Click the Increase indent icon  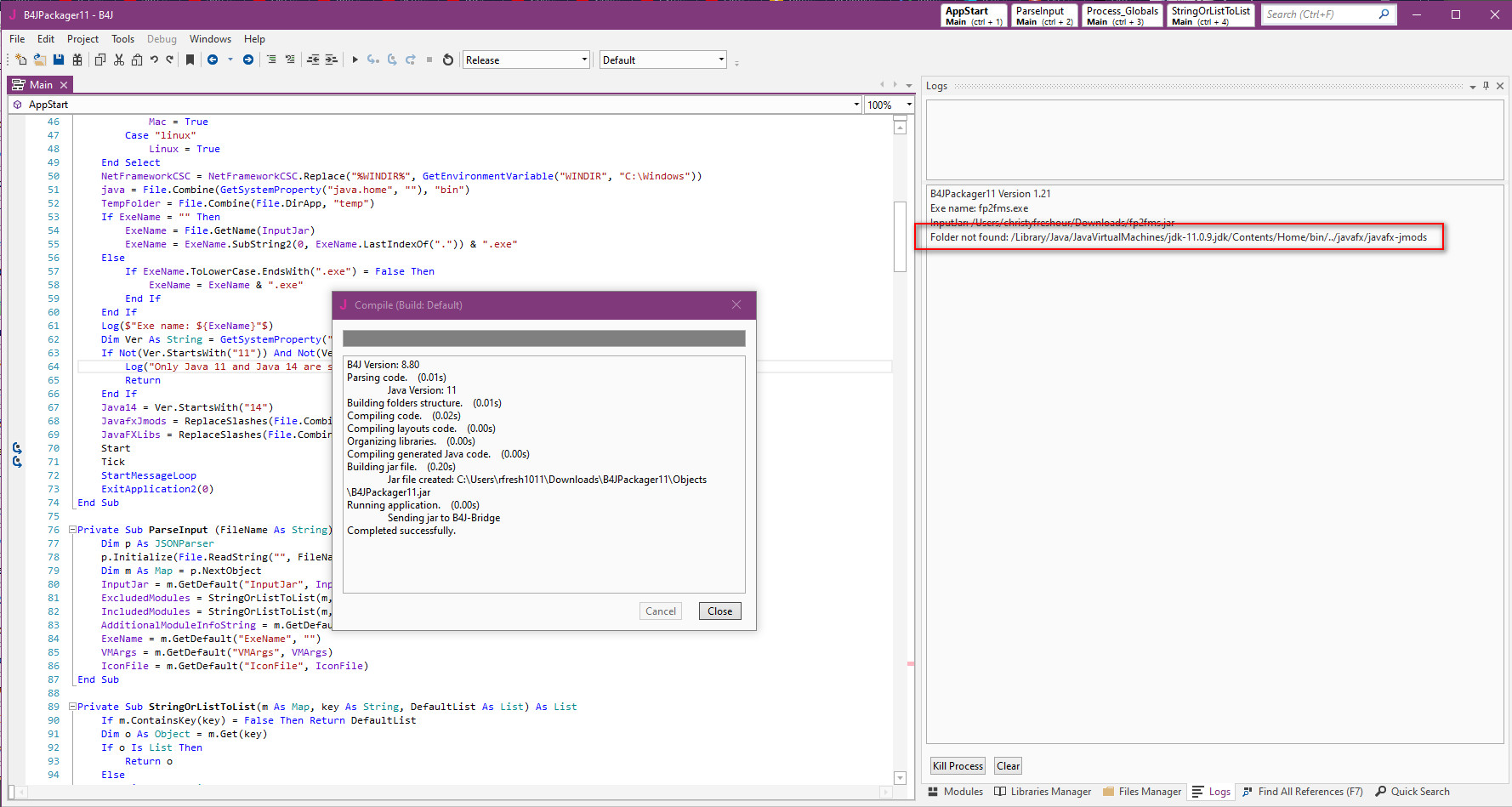[332, 60]
